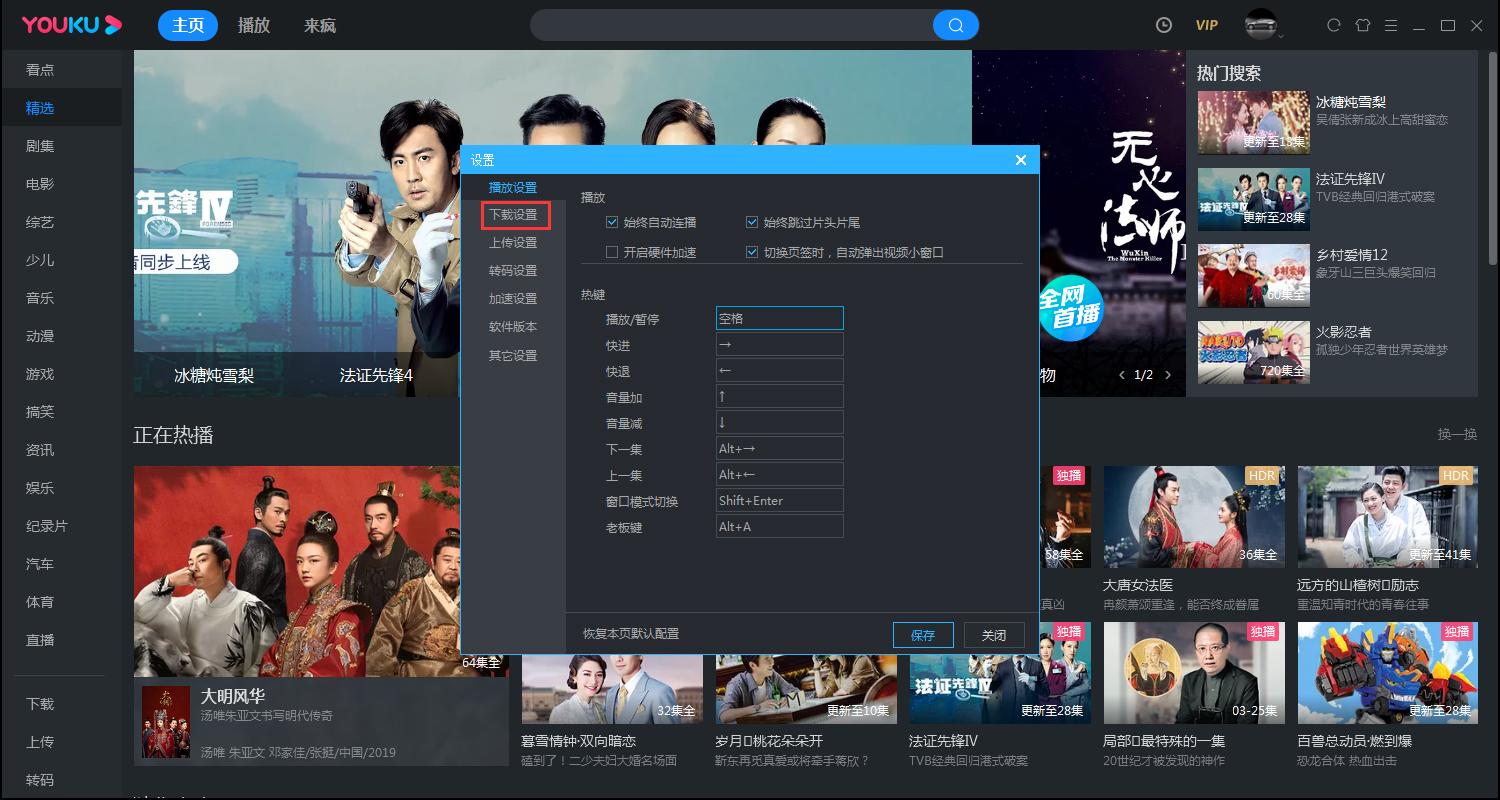Toggle the 始终自动连播 checkbox

[612, 222]
